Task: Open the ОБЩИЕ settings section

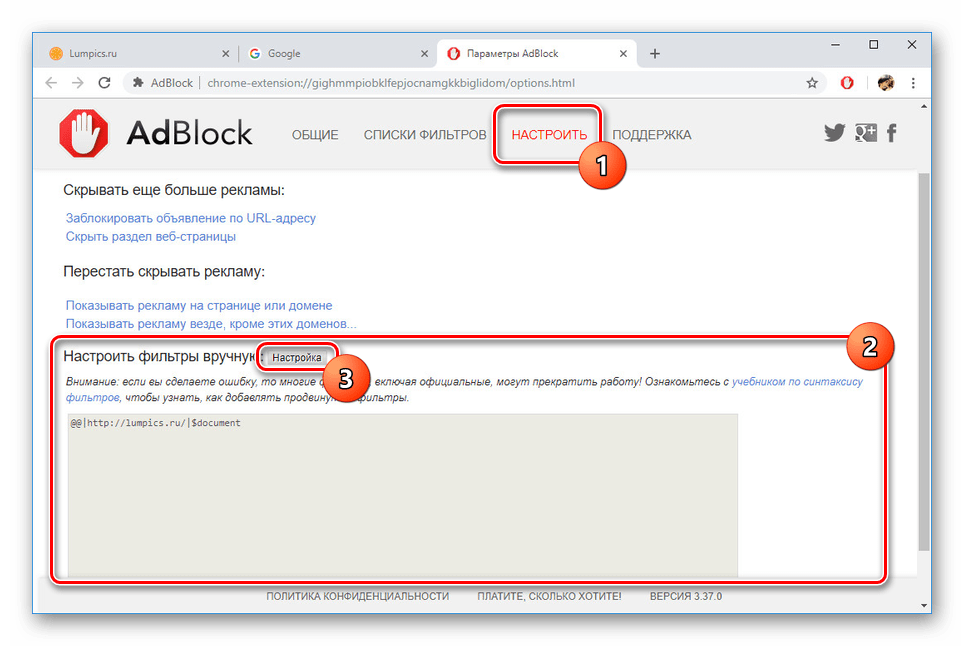Action: (x=315, y=135)
